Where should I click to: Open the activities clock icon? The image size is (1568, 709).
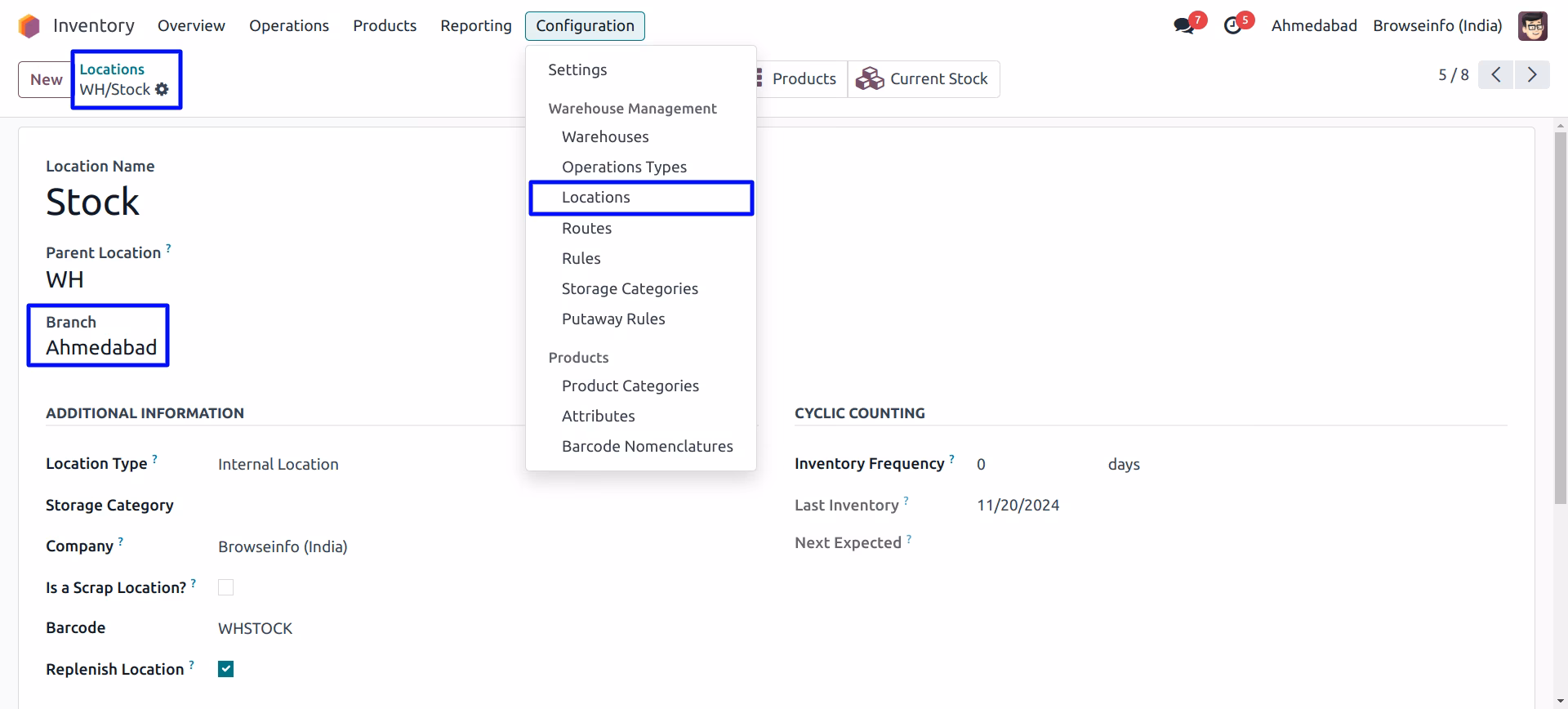point(1232,26)
